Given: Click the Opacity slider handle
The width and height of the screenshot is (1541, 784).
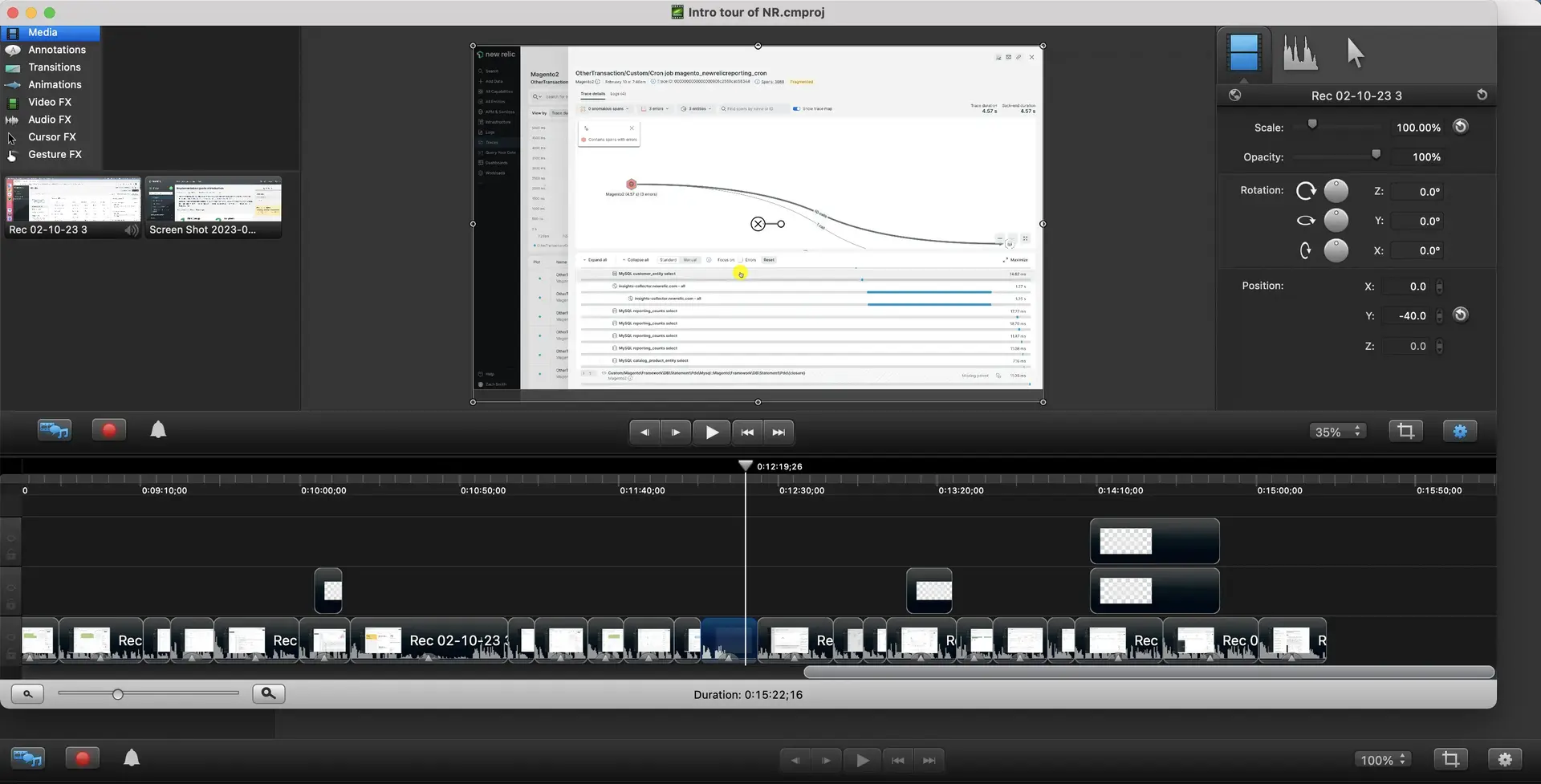Looking at the screenshot, I should tap(1376, 154).
